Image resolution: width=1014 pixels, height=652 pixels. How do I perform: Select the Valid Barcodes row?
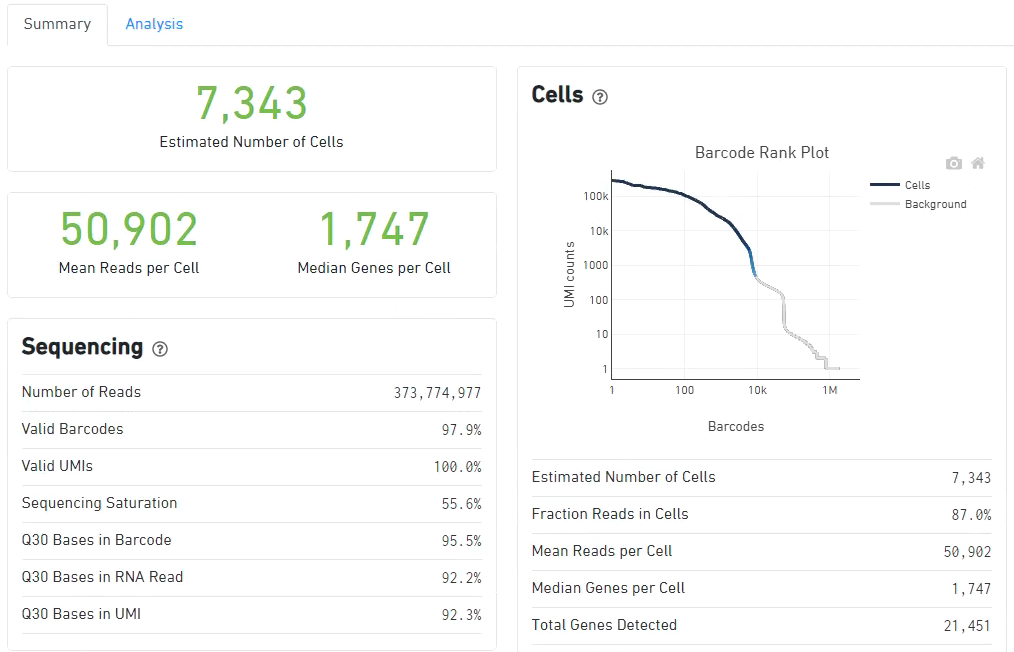251,429
